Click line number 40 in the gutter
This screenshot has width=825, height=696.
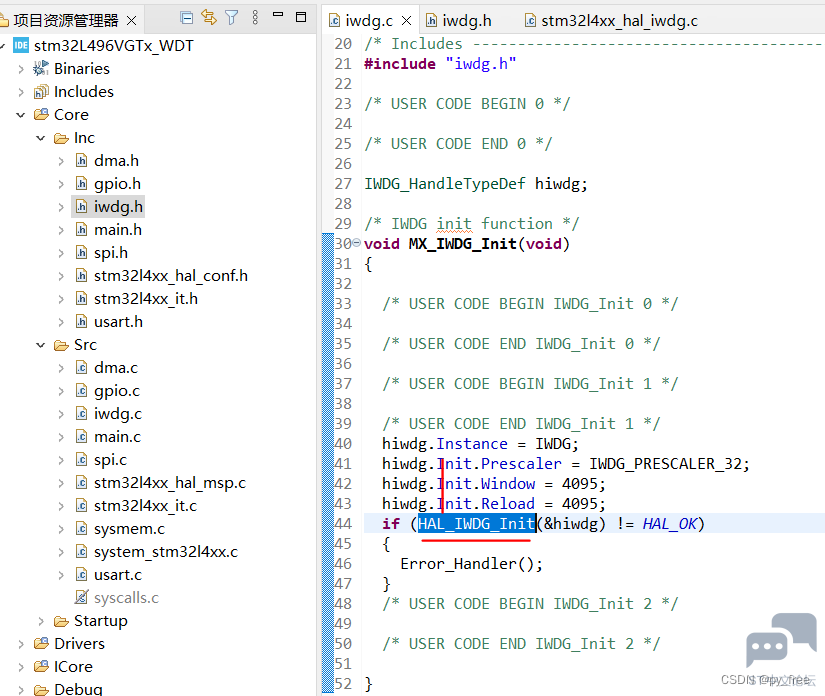click(343, 443)
